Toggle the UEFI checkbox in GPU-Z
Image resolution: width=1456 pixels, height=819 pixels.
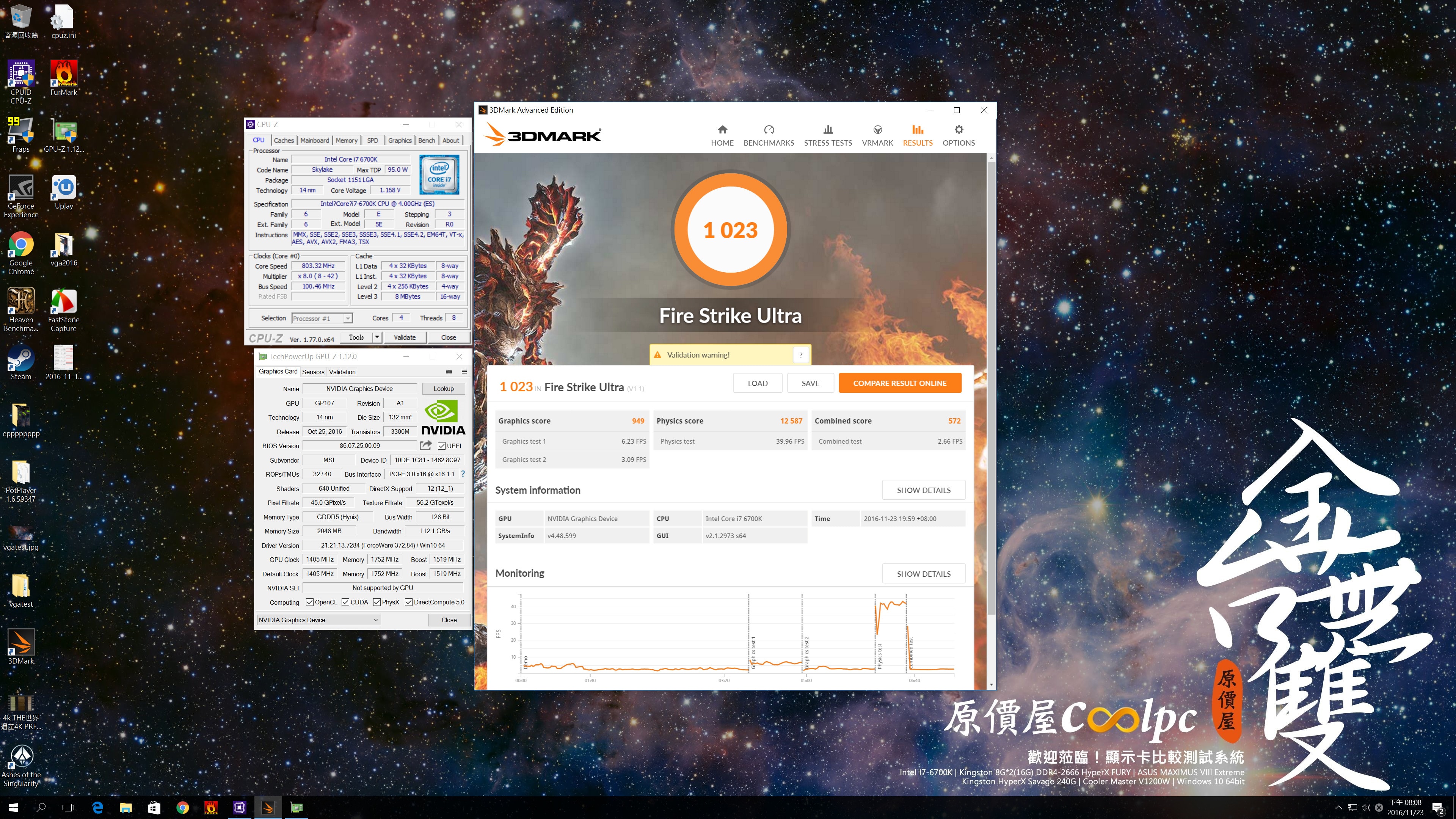click(441, 446)
